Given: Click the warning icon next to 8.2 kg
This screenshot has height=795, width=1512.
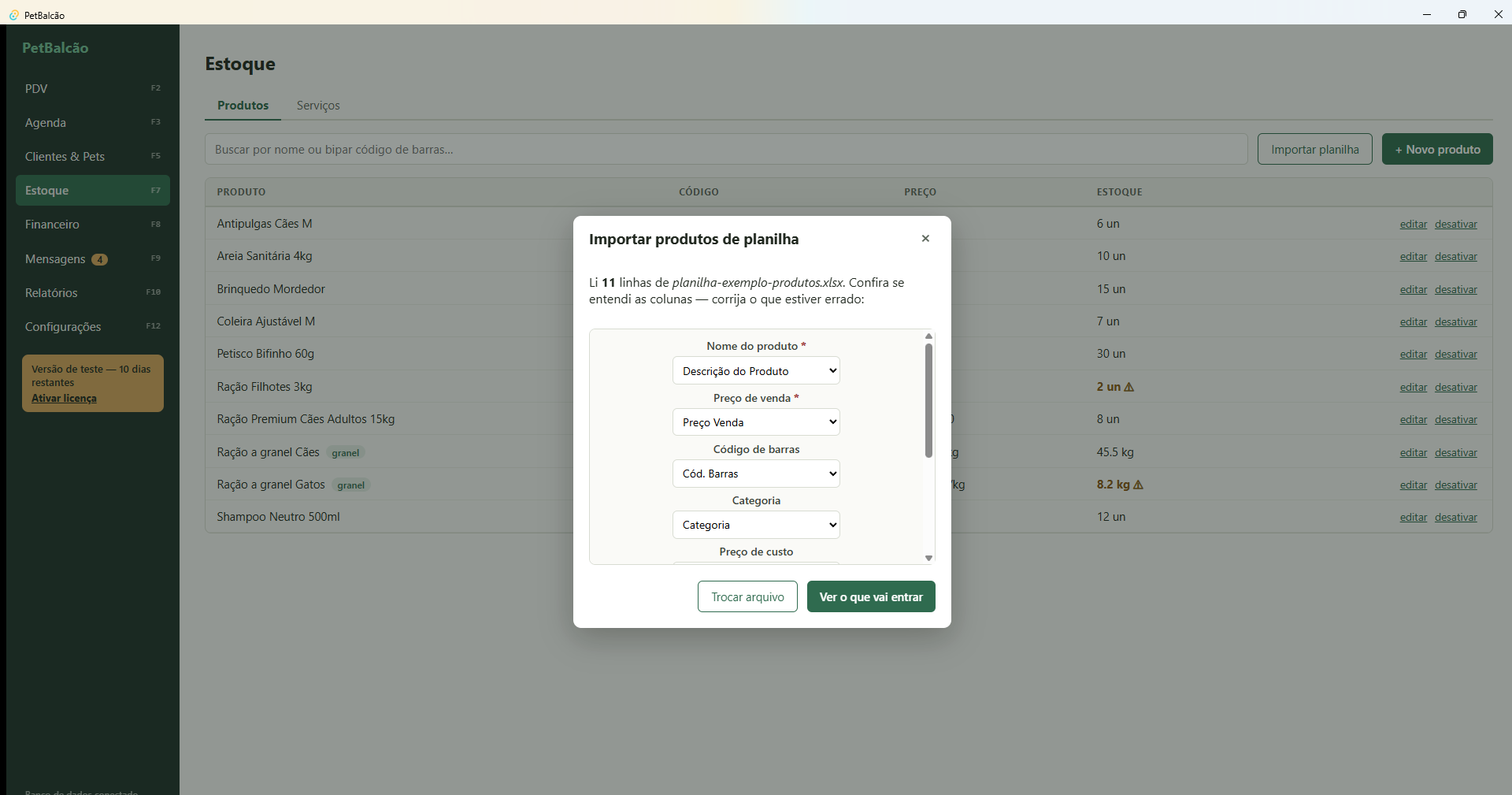Looking at the screenshot, I should coord(1138,485).
